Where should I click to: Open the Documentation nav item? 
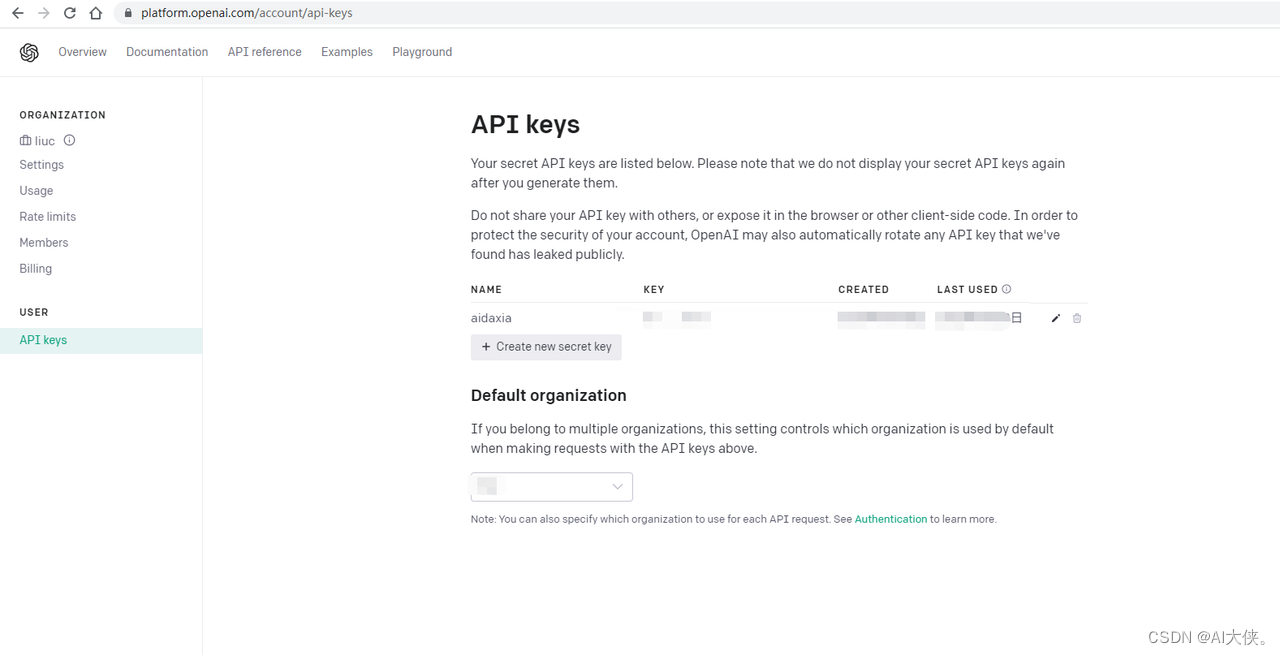click(167, 52)
